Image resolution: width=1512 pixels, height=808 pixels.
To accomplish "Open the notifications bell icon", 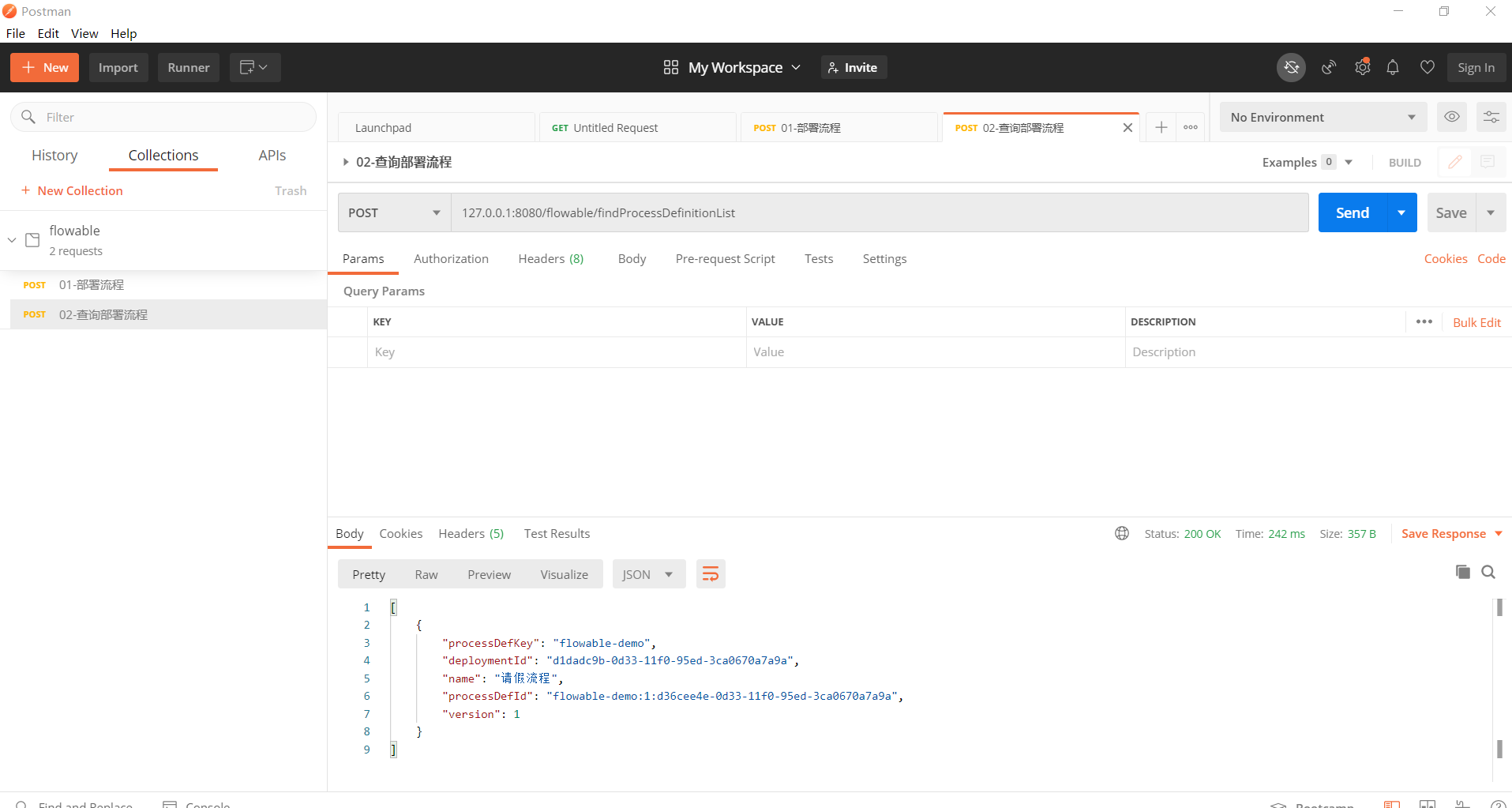I will (1393, 68).
